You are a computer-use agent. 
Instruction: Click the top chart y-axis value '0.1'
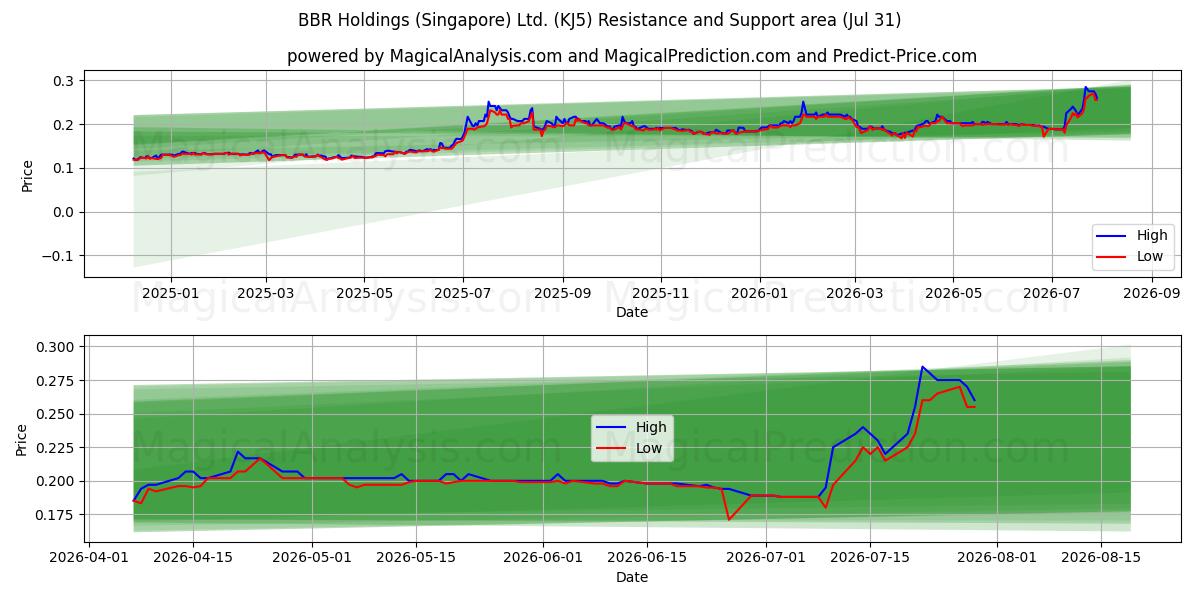[x=65, y=168]
